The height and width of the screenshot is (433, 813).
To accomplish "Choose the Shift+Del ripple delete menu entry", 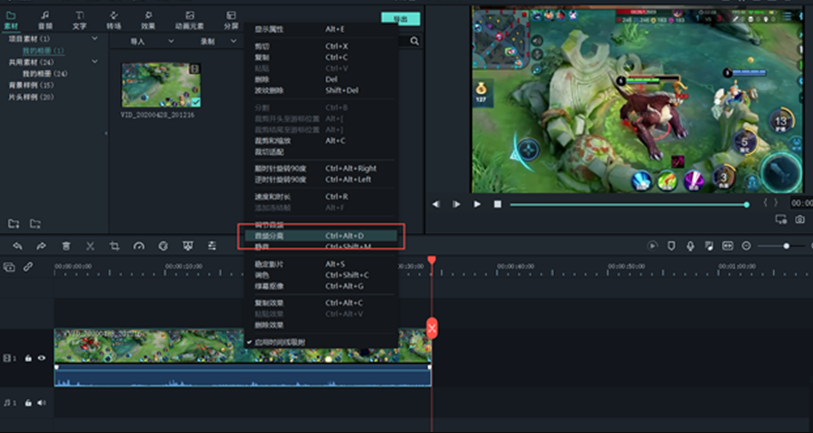I will (321, 90).
